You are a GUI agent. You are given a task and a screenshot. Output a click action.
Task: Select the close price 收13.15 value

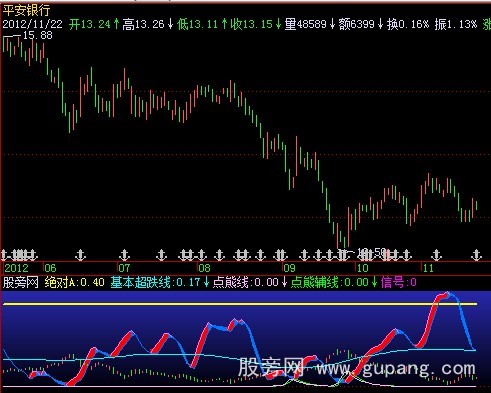252,24
